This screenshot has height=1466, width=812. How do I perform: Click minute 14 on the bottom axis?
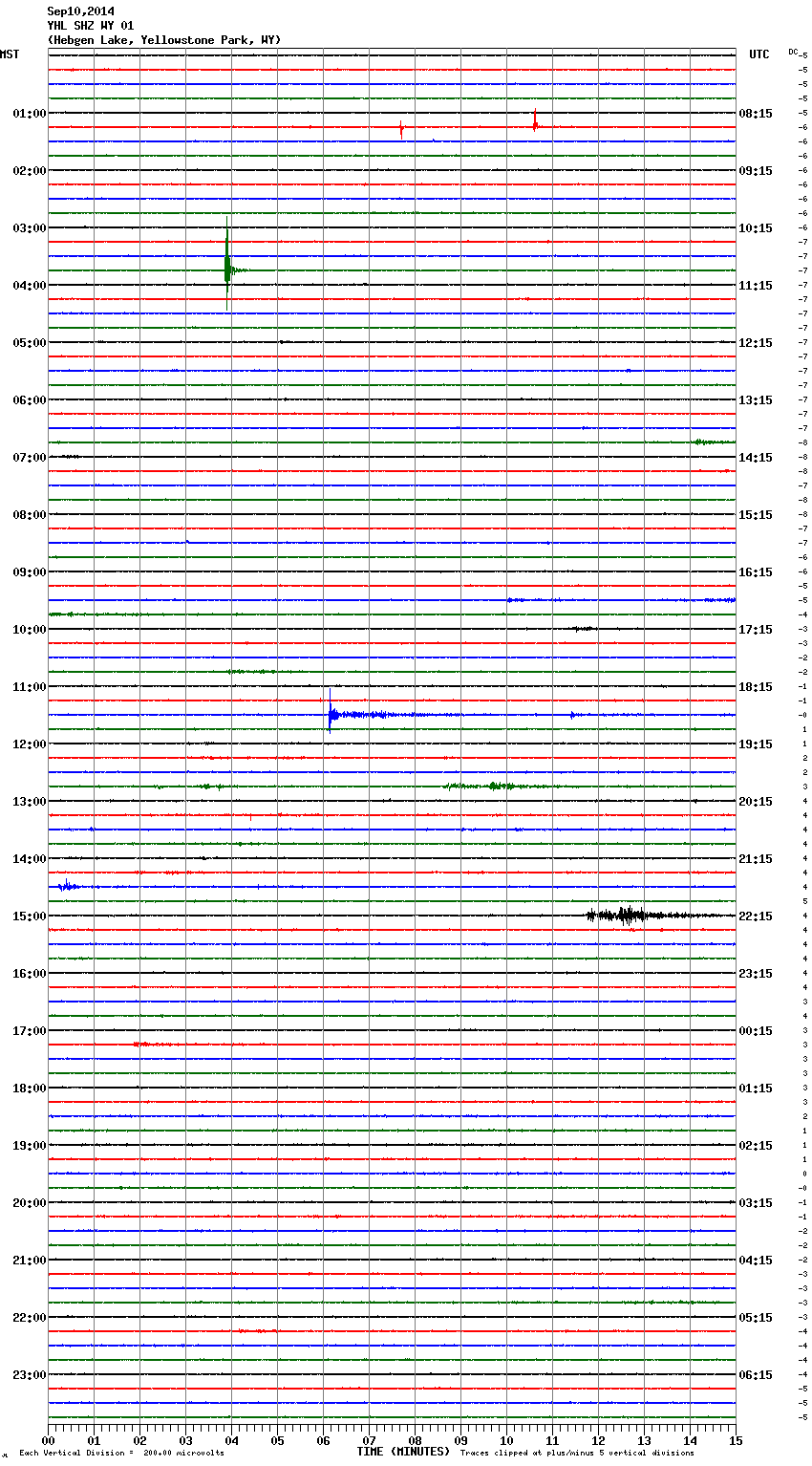(x=690, y=1440)
